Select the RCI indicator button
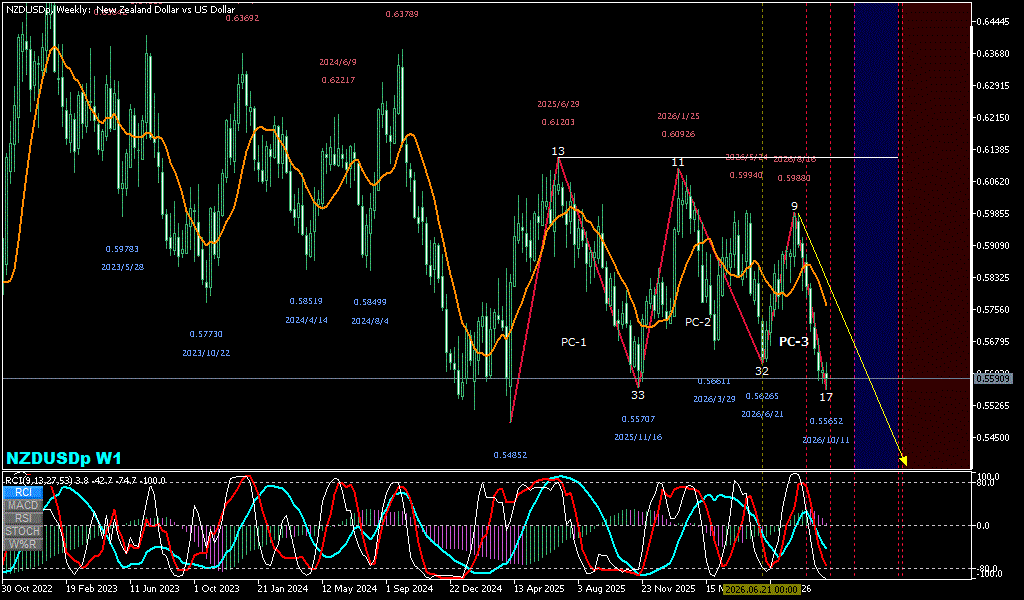This screenshot has height=600, width=1024. [23, 492]
